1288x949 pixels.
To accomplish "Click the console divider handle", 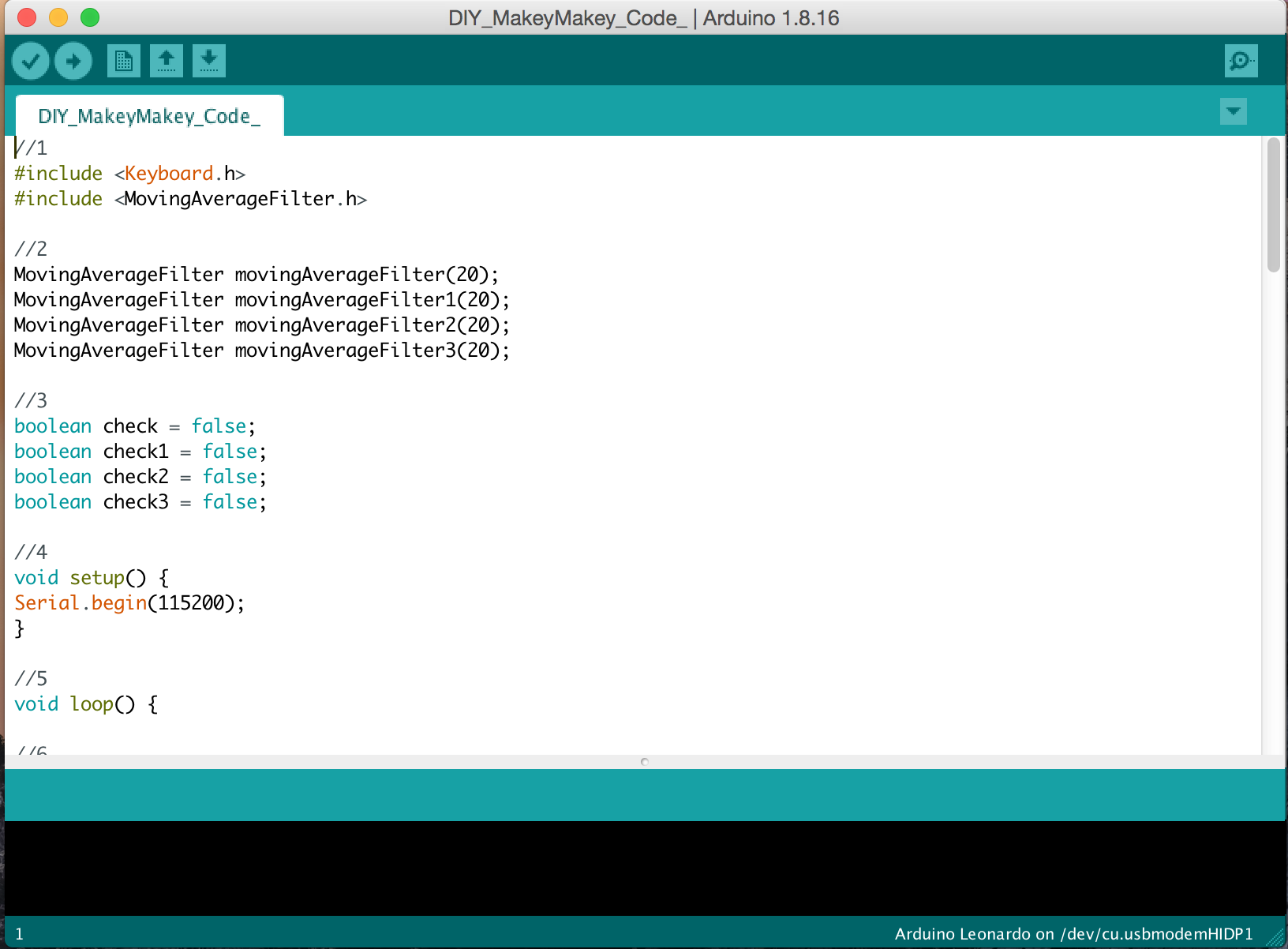I will (644, 762).
